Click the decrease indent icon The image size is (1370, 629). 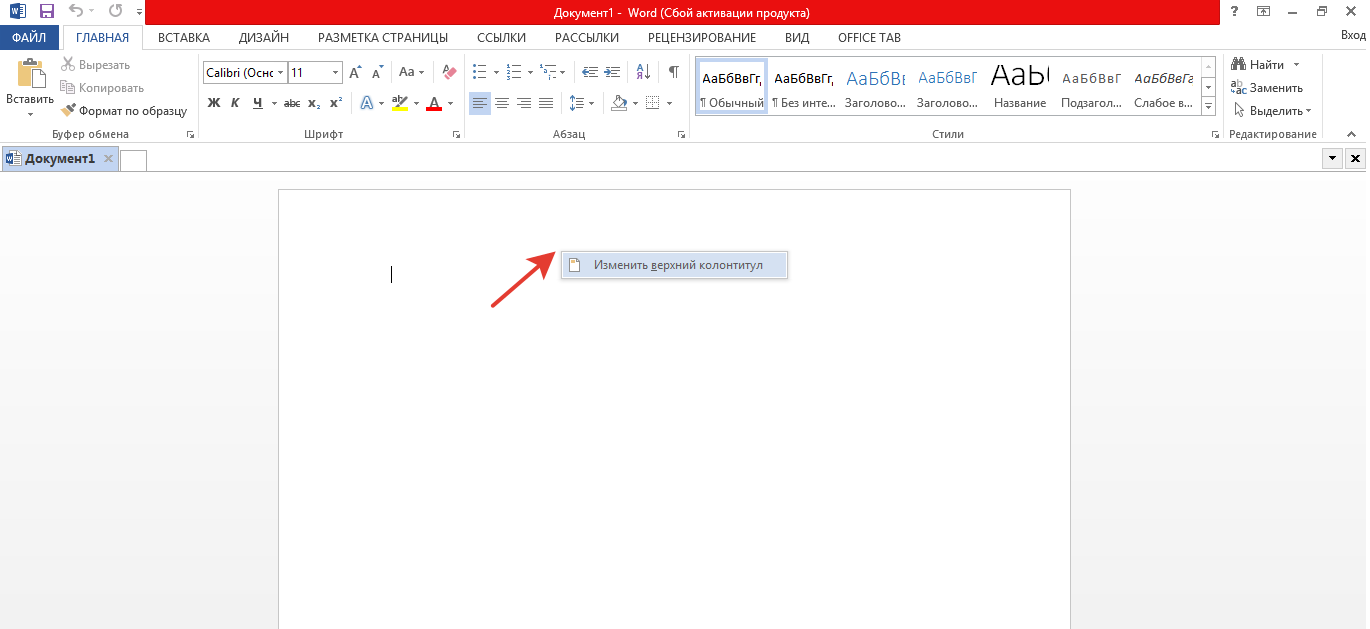coord(589,72)
